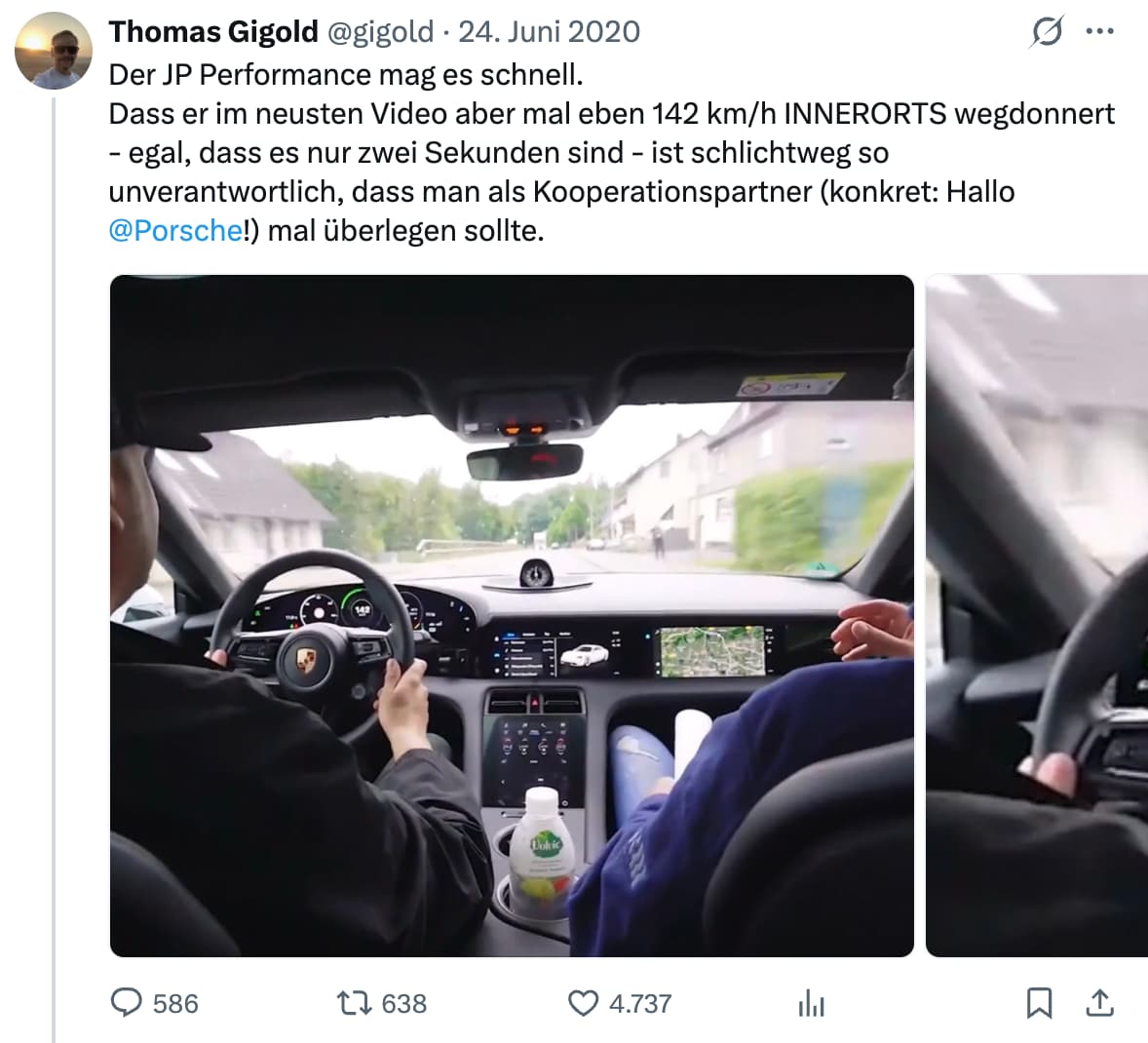1148x1043 pixels.
Task: Follow the @Porsche mention link
Action: point(175,231)
